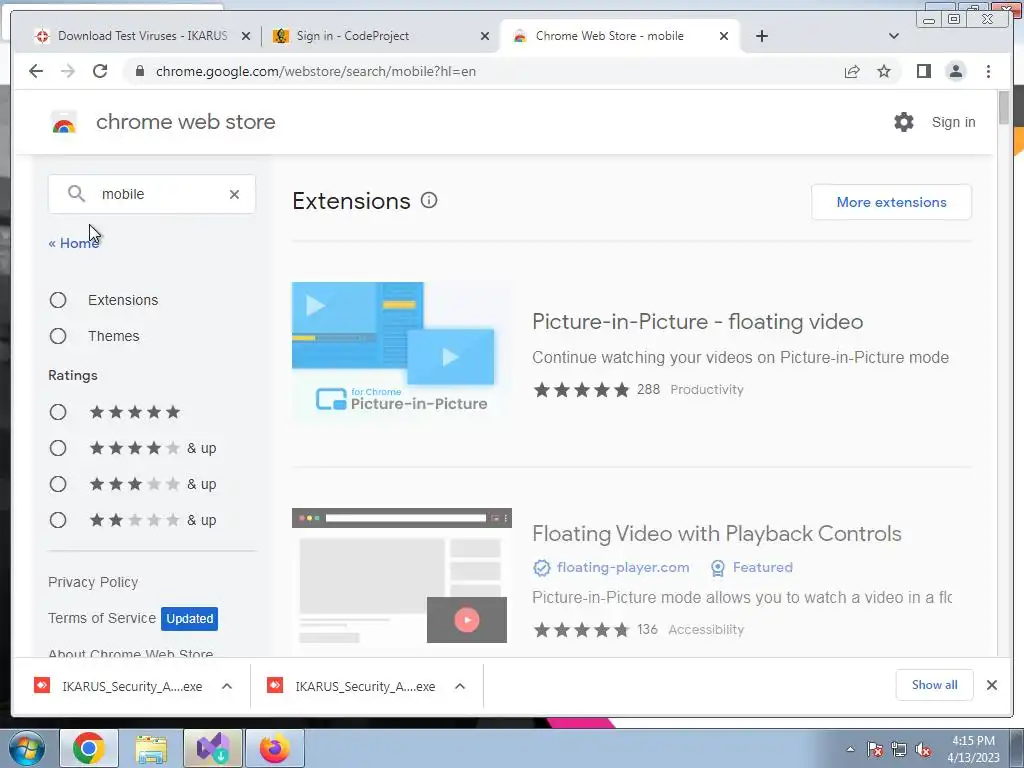Filter by five star rating
This screenshot has width=1024, height=768.
(58, 412)
